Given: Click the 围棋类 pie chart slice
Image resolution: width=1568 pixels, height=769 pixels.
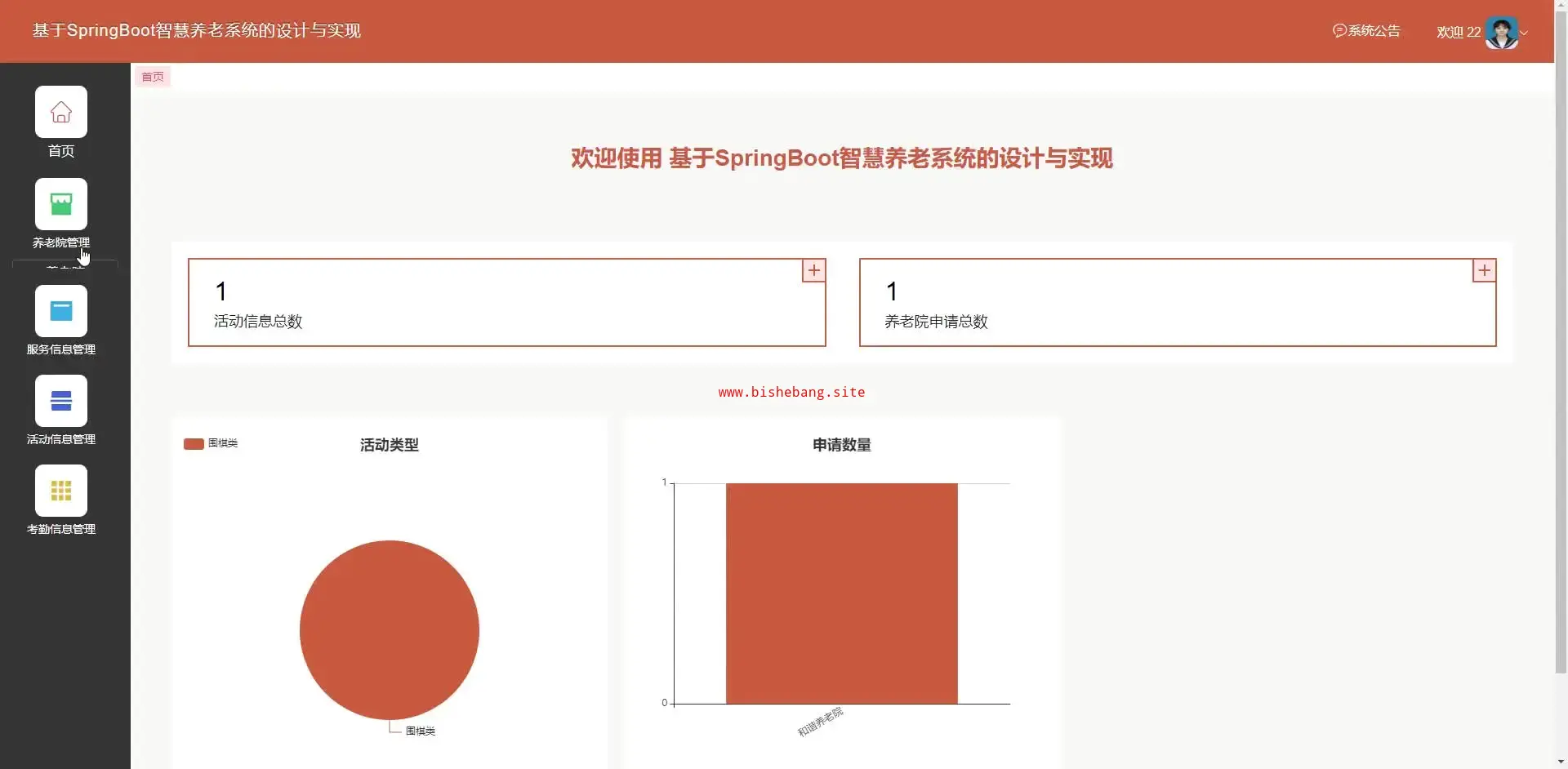Looking at the screenshot, I should pyautogui.click(x=390, y=630).
